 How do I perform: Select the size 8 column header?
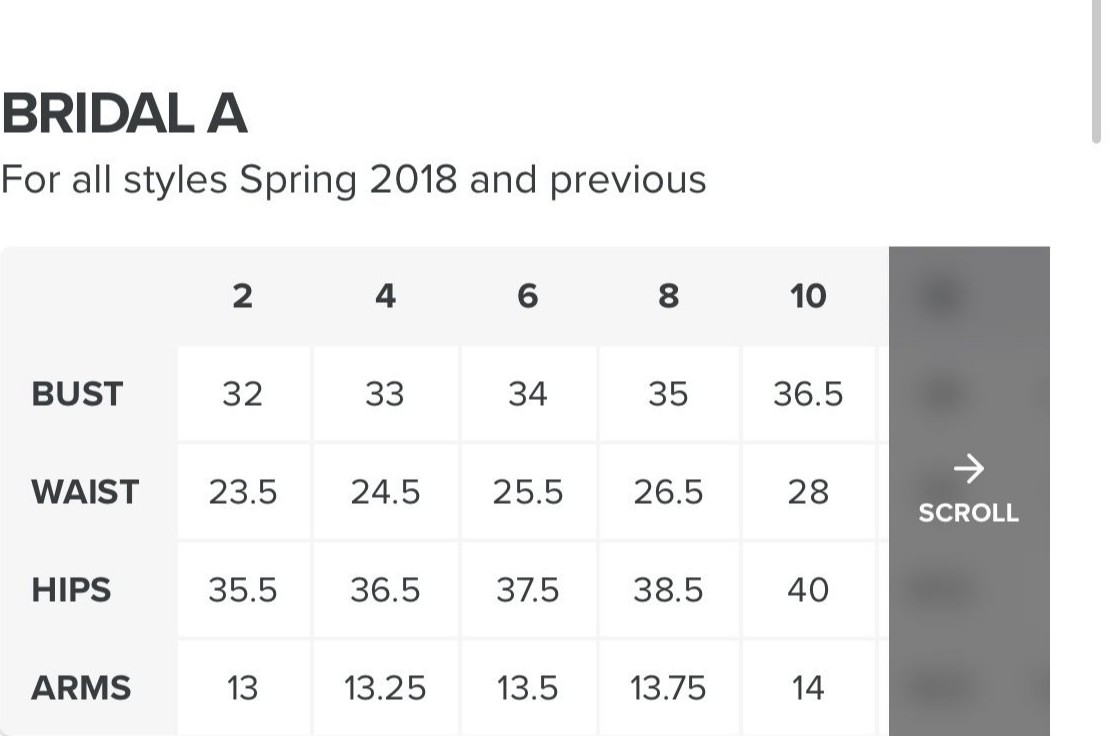coord(668,296)
